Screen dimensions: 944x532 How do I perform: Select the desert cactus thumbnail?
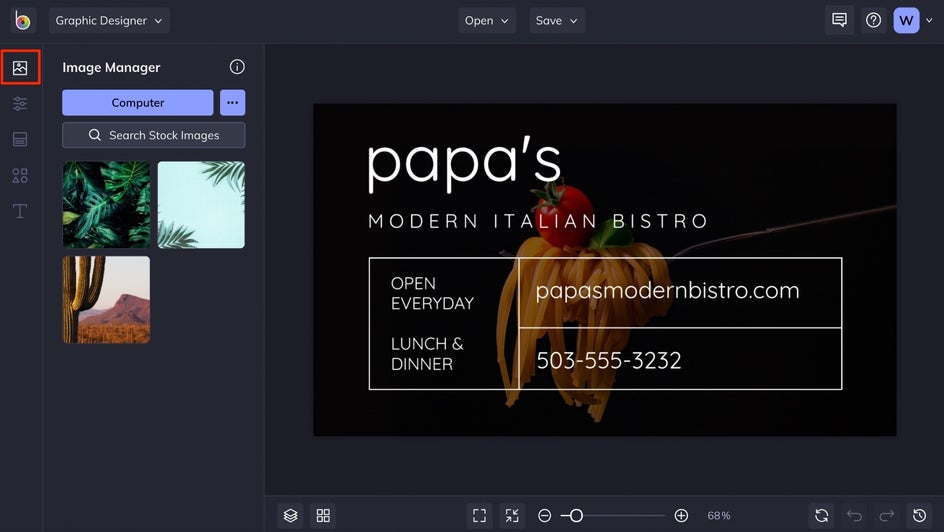point(107,300)
